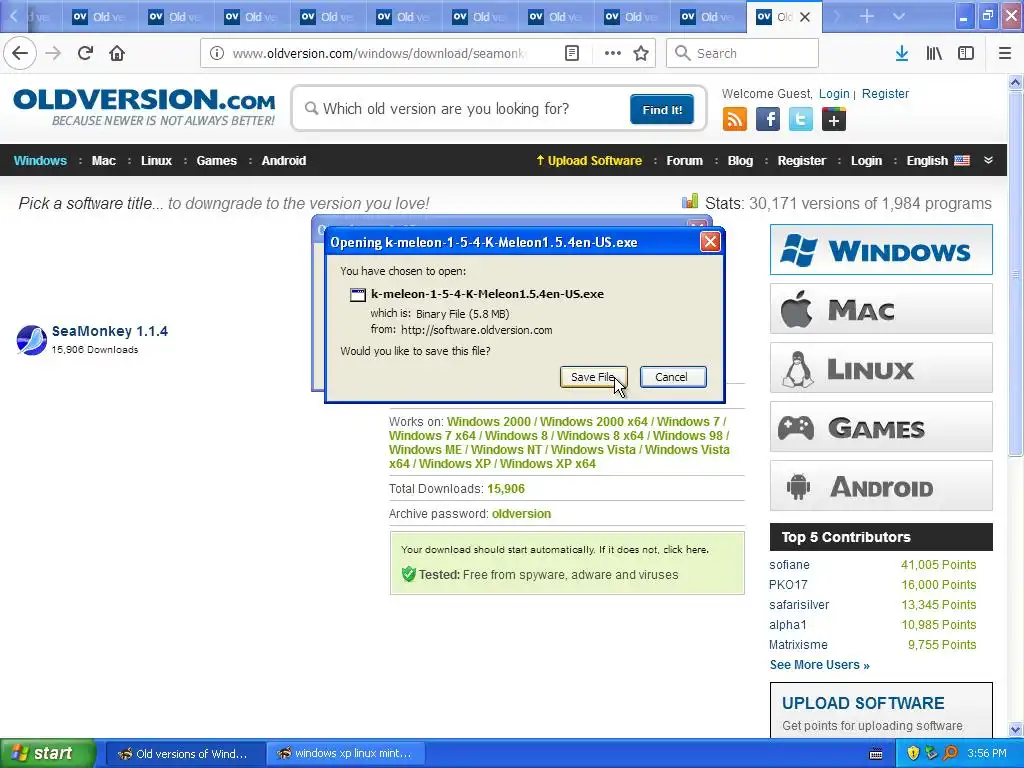The height and width of the screenshot is (768, 1024).
Task: Select English language option
Action: pos(938,161)
